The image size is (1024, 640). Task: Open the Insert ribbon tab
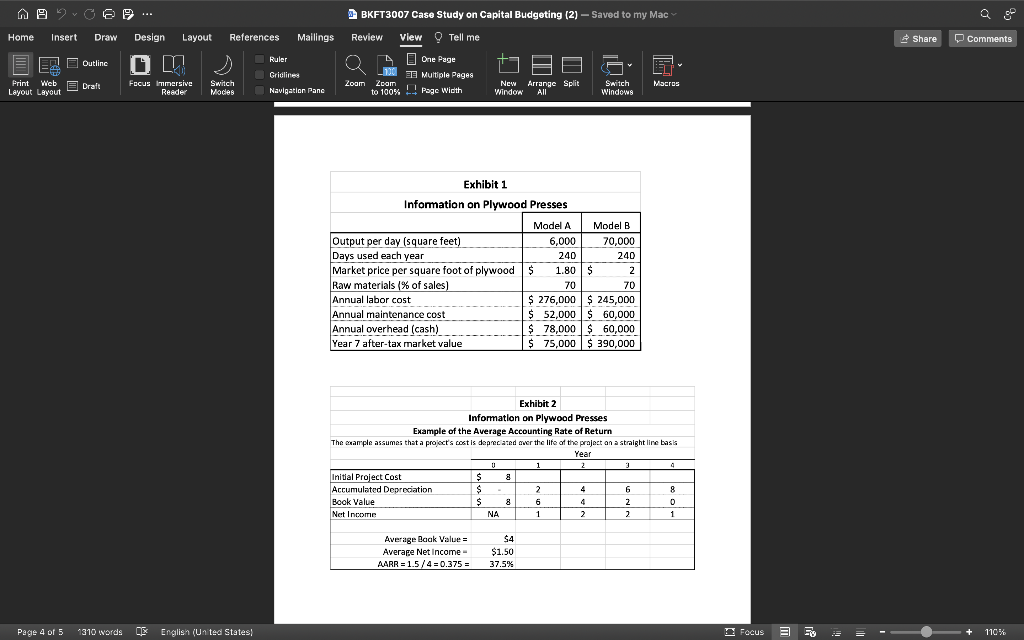tap(64, 37)
